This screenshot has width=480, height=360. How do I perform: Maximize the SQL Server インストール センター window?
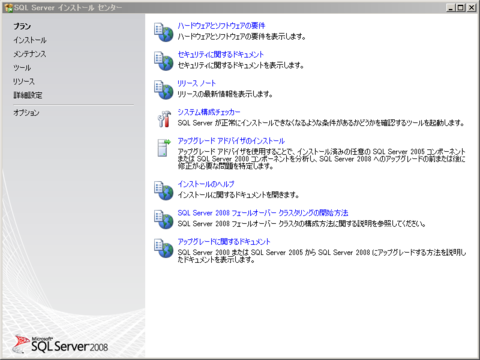461,7
